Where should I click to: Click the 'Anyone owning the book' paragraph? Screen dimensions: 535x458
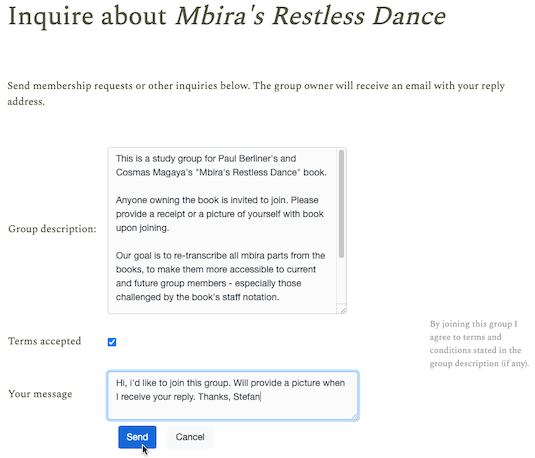220,214
